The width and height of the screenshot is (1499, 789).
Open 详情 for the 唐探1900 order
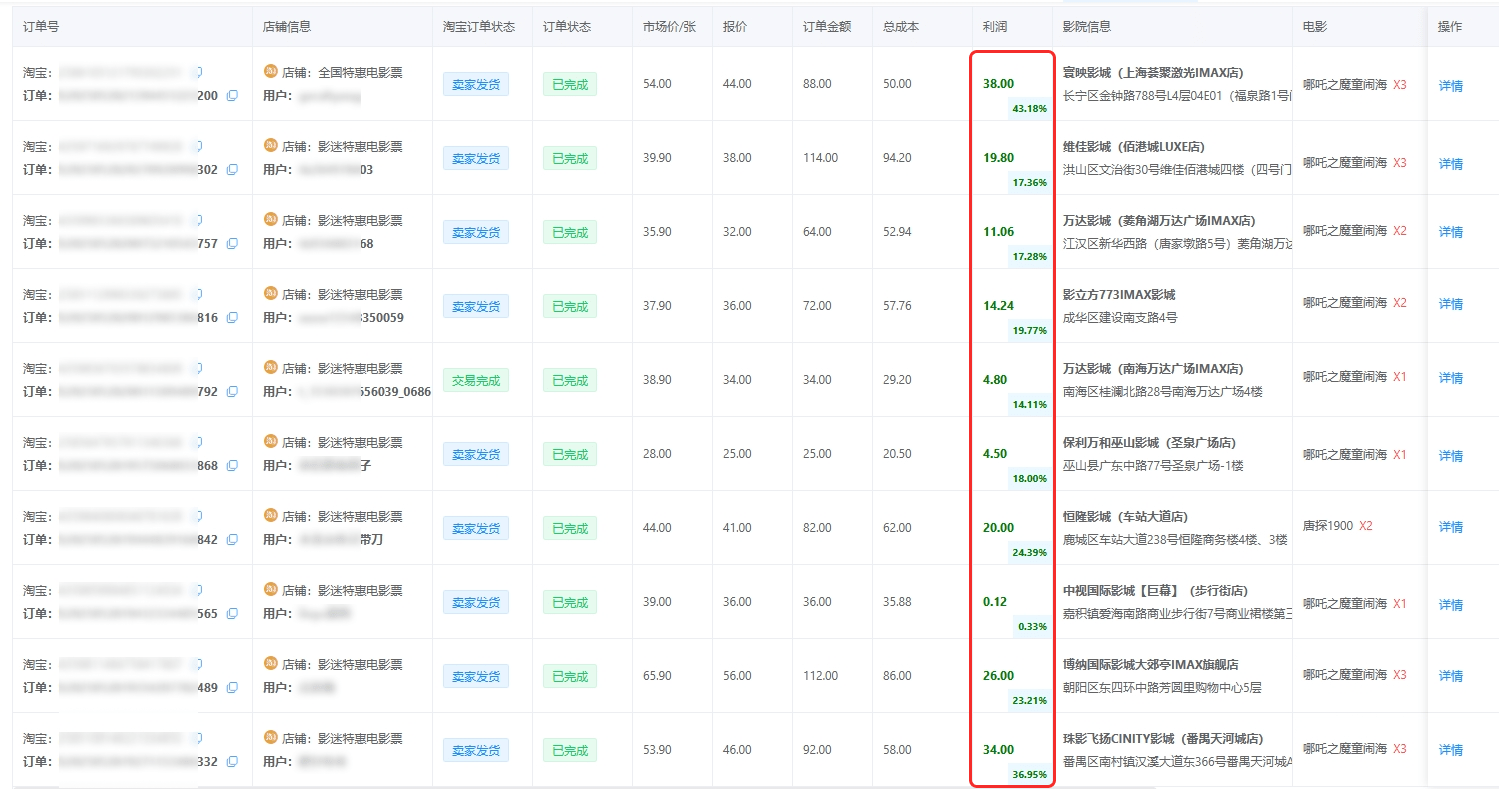[x=1450, y=527]
